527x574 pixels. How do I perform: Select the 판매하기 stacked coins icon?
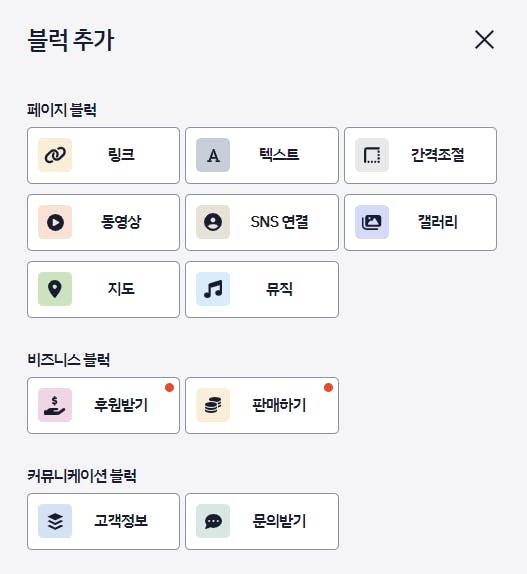click(x=213, y=405)
